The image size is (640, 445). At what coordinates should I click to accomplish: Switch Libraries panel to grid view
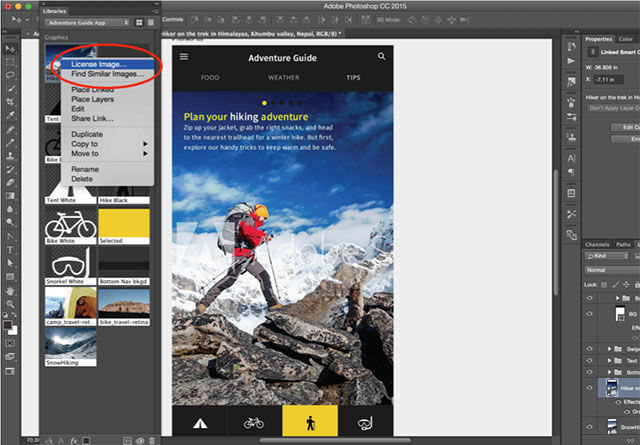coord(139,22)
